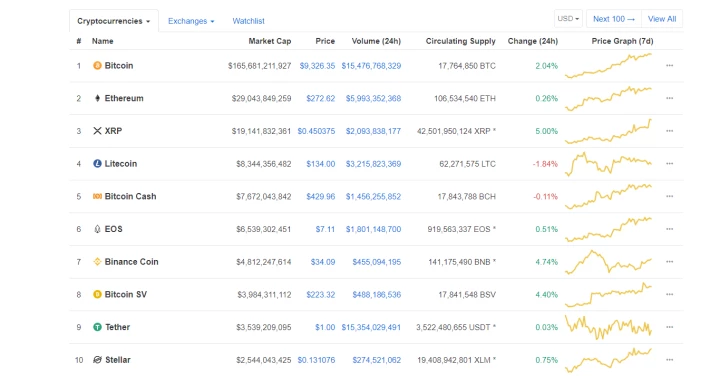Viewport: 710px width, 376px height.
Task: Open the XRP name link
Action: 113,131
